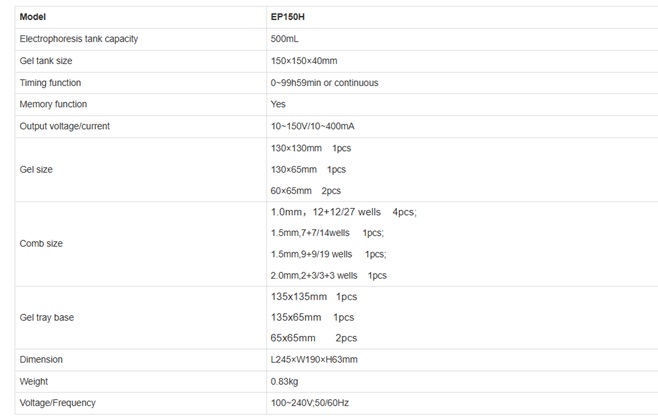Click the L245×W190×H63mm dimension value
Viewport: 658px width, 420px height.
(x=314, y=360)
